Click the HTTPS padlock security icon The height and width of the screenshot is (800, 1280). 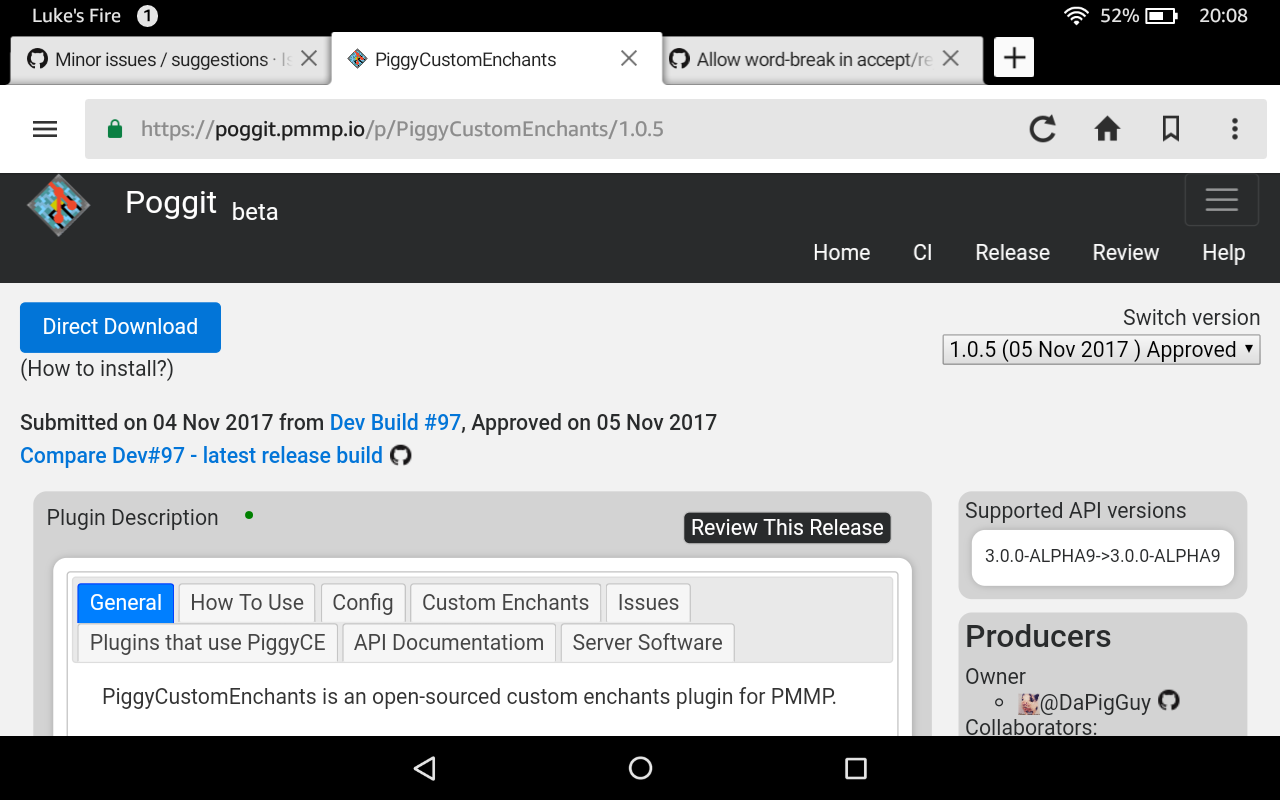point(114,128)
